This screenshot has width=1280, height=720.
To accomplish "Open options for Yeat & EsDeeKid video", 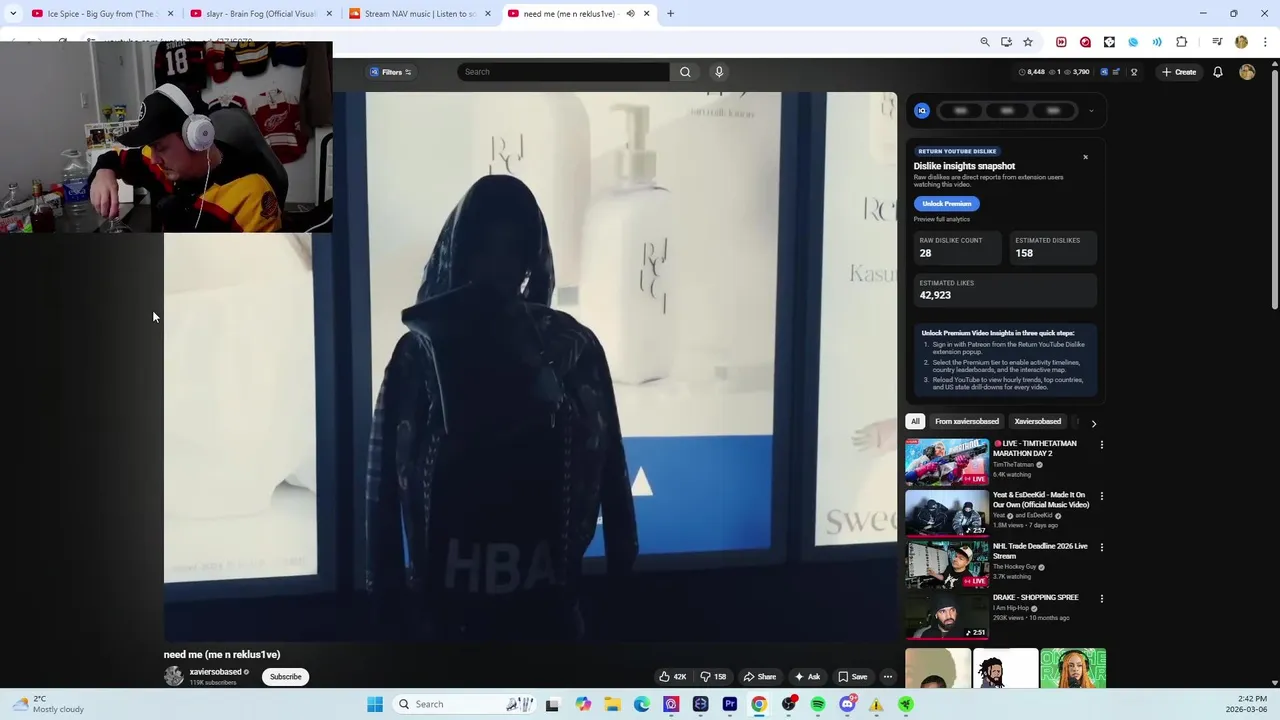I will pyautogui.click(x=1101, y=496).
